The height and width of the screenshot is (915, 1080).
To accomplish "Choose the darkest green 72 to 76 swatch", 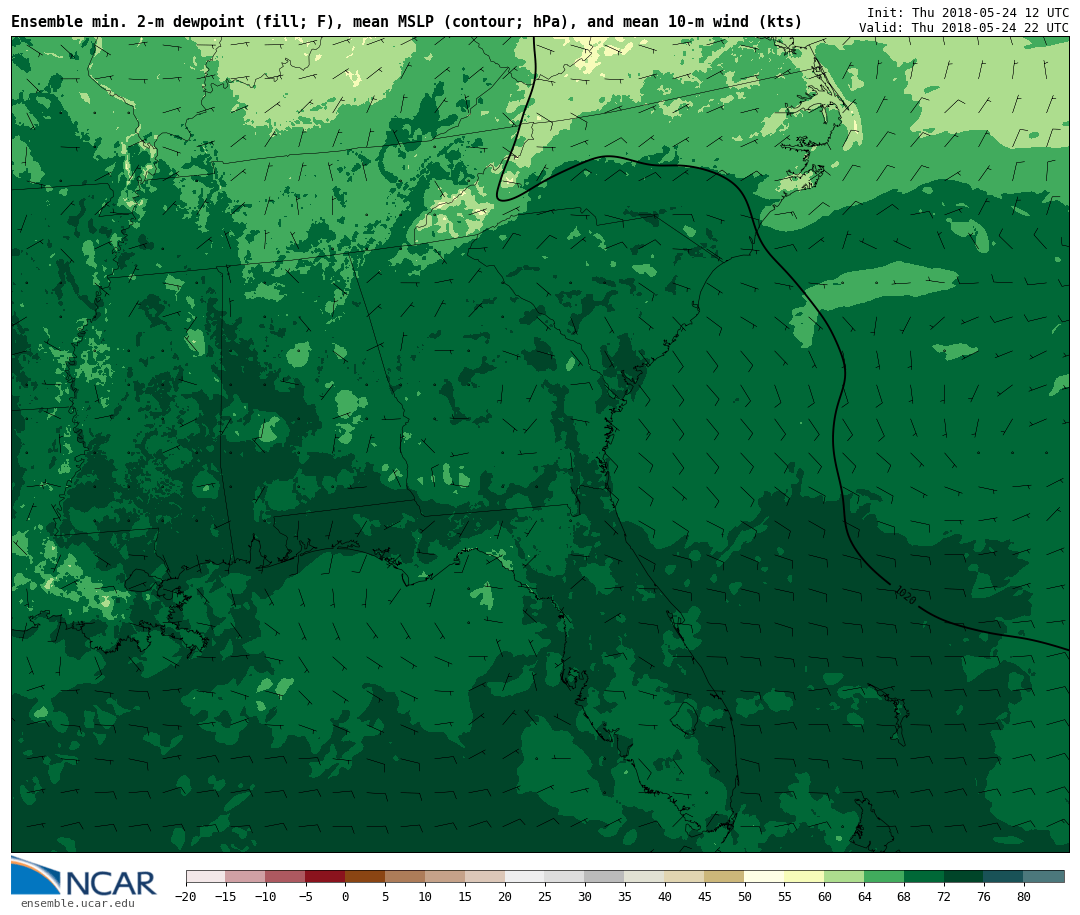I will (964, 876).
